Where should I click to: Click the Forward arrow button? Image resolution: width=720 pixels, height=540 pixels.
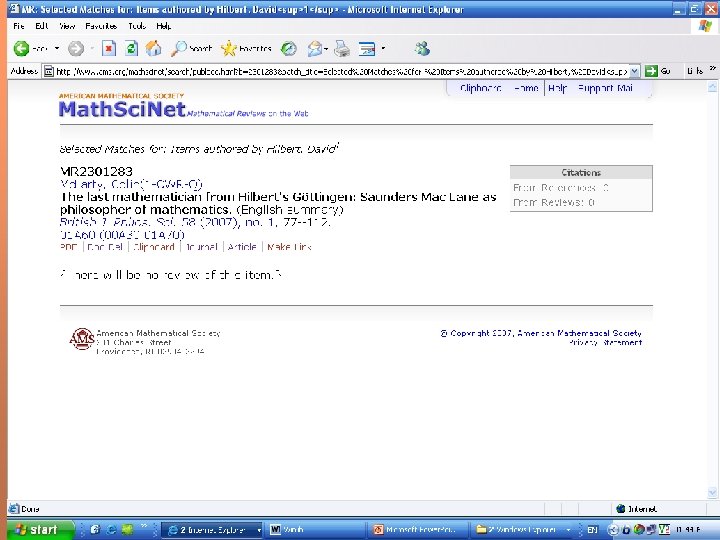76,48
